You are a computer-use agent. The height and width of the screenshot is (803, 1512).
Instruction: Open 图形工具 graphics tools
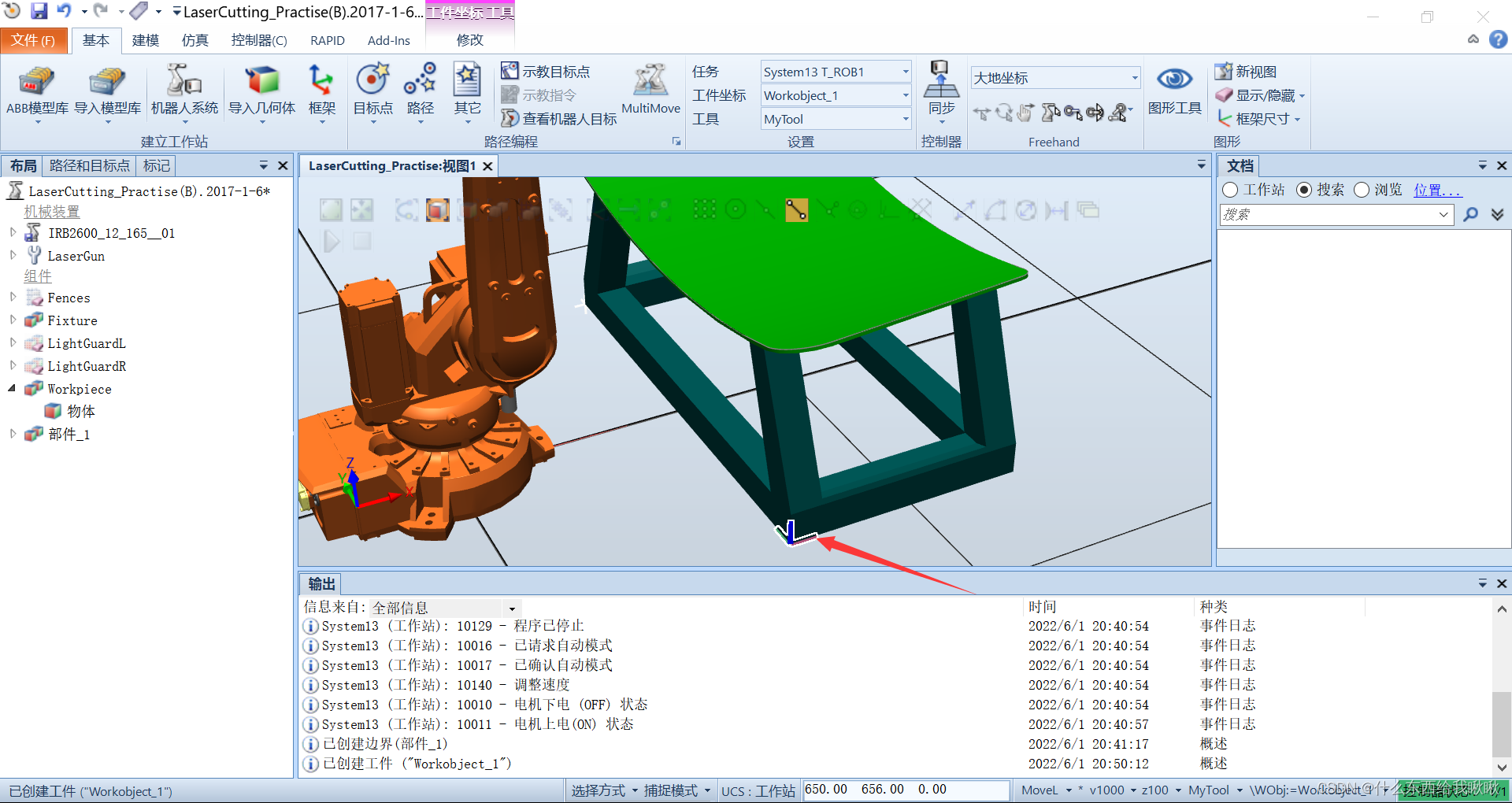(x=1174, y=91)
